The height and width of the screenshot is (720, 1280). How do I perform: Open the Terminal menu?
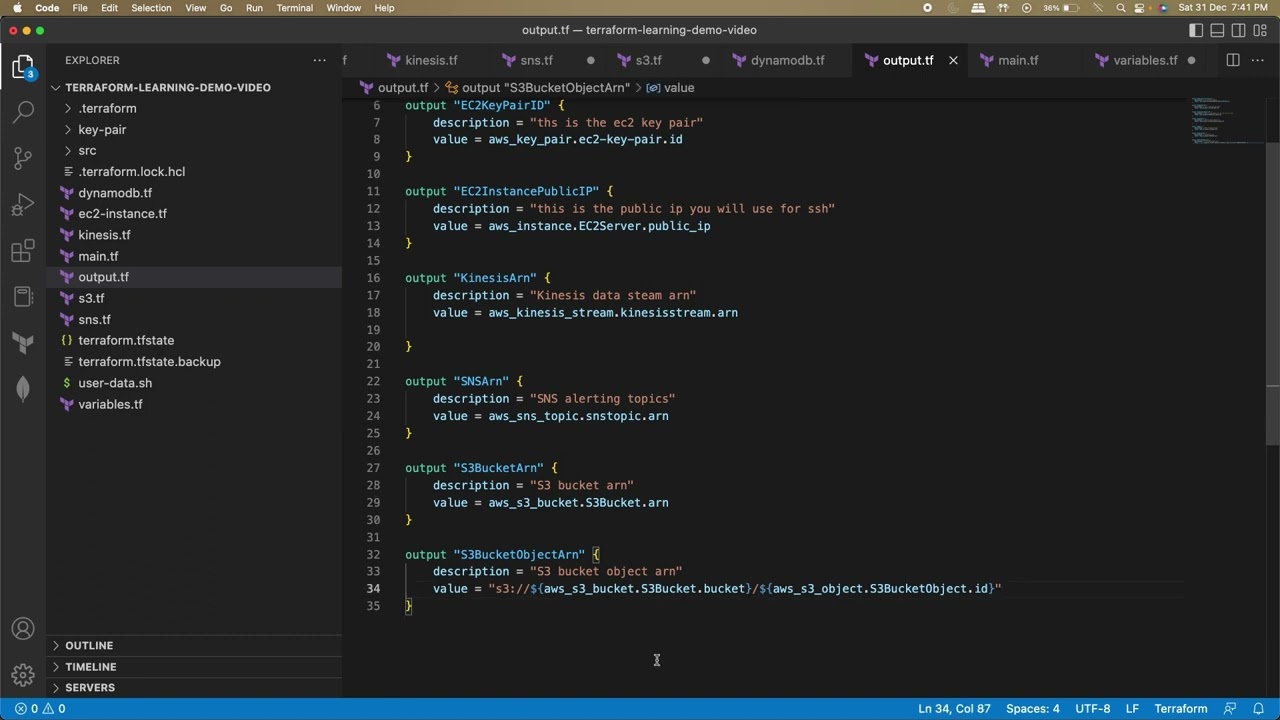(x=294, y=8)
